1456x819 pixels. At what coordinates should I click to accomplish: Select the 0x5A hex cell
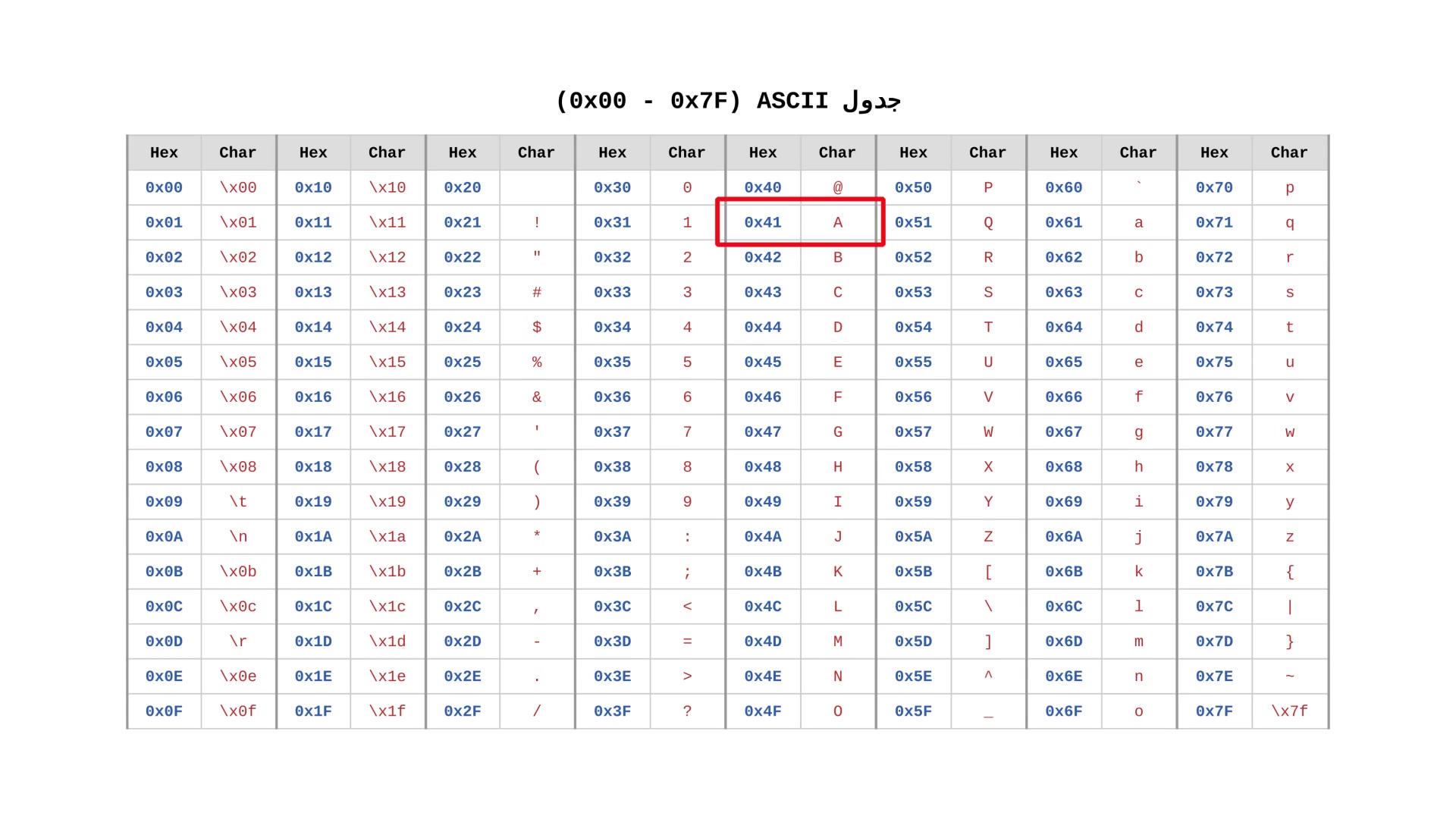913,537
